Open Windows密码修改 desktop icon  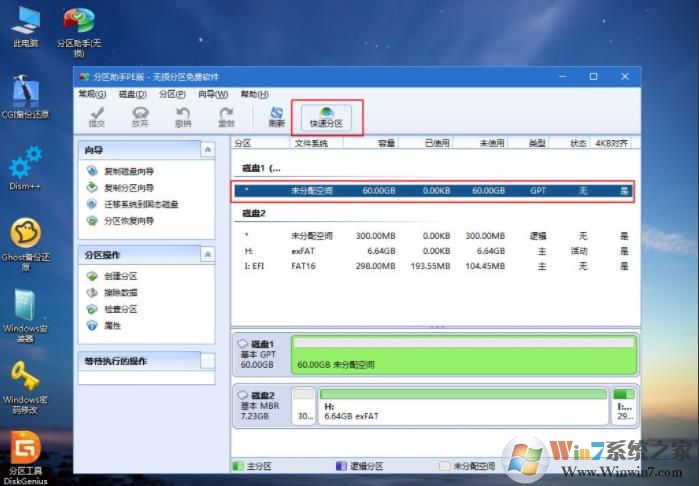pyautogui.click(x=25, y=387)
